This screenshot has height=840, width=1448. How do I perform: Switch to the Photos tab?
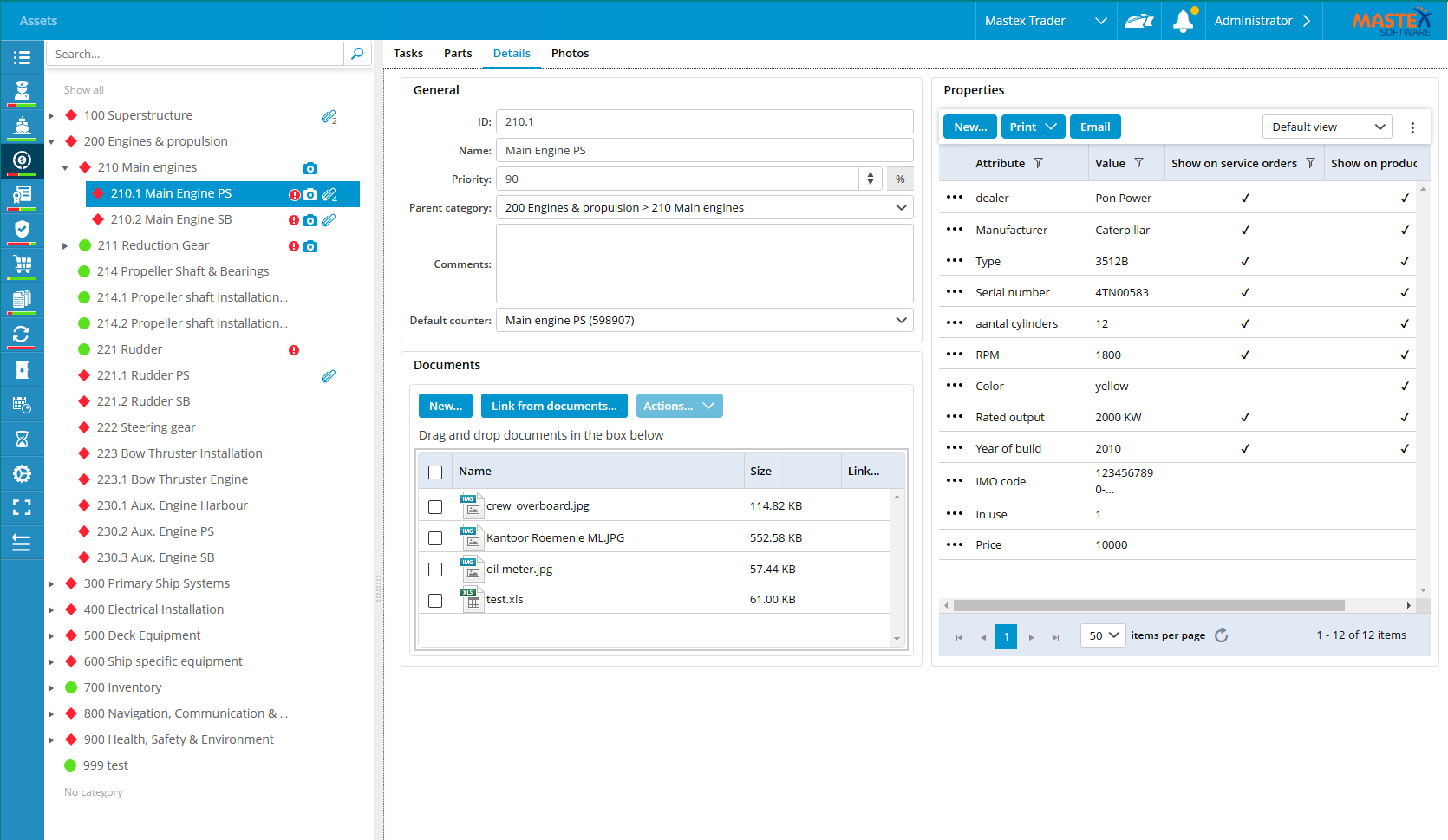click(570, 53)
